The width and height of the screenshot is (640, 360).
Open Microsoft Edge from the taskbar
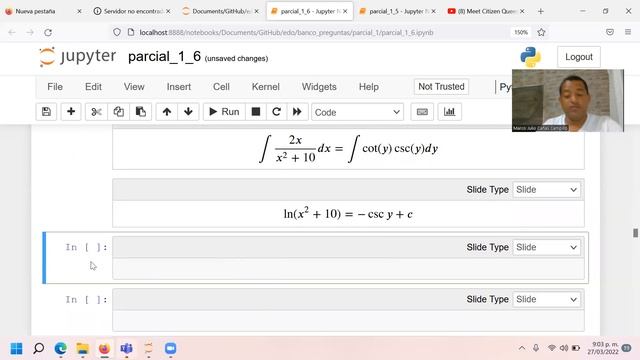pyautogui.click(x=61, y=349)
